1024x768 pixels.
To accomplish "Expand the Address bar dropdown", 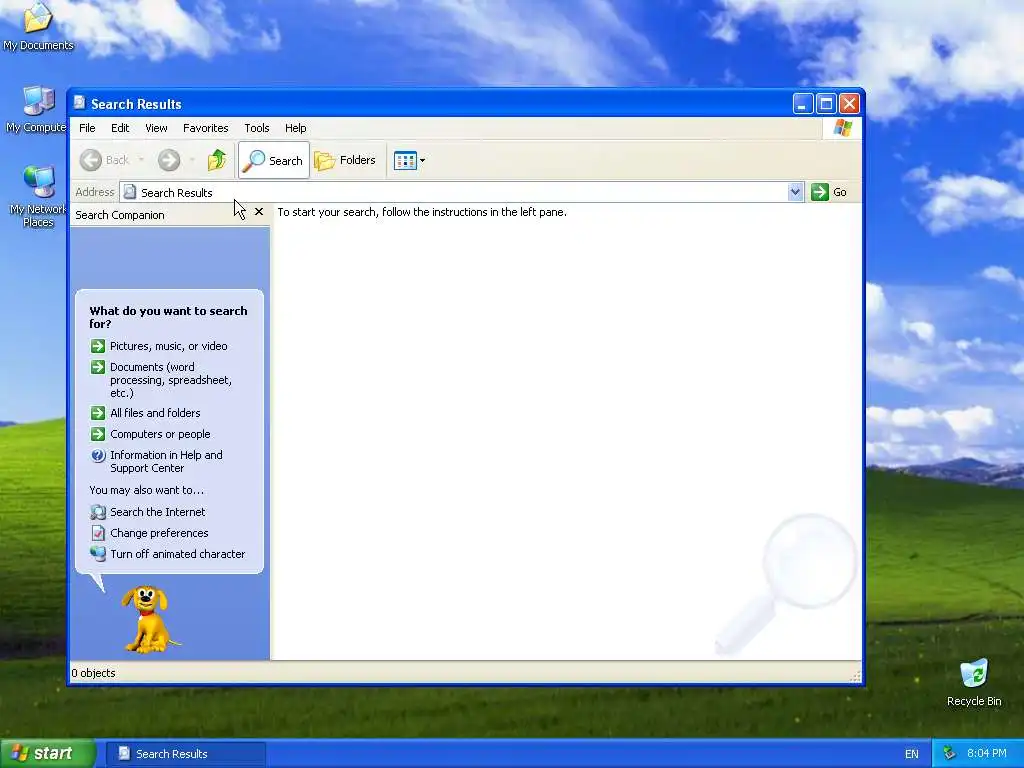I will 795,192.
